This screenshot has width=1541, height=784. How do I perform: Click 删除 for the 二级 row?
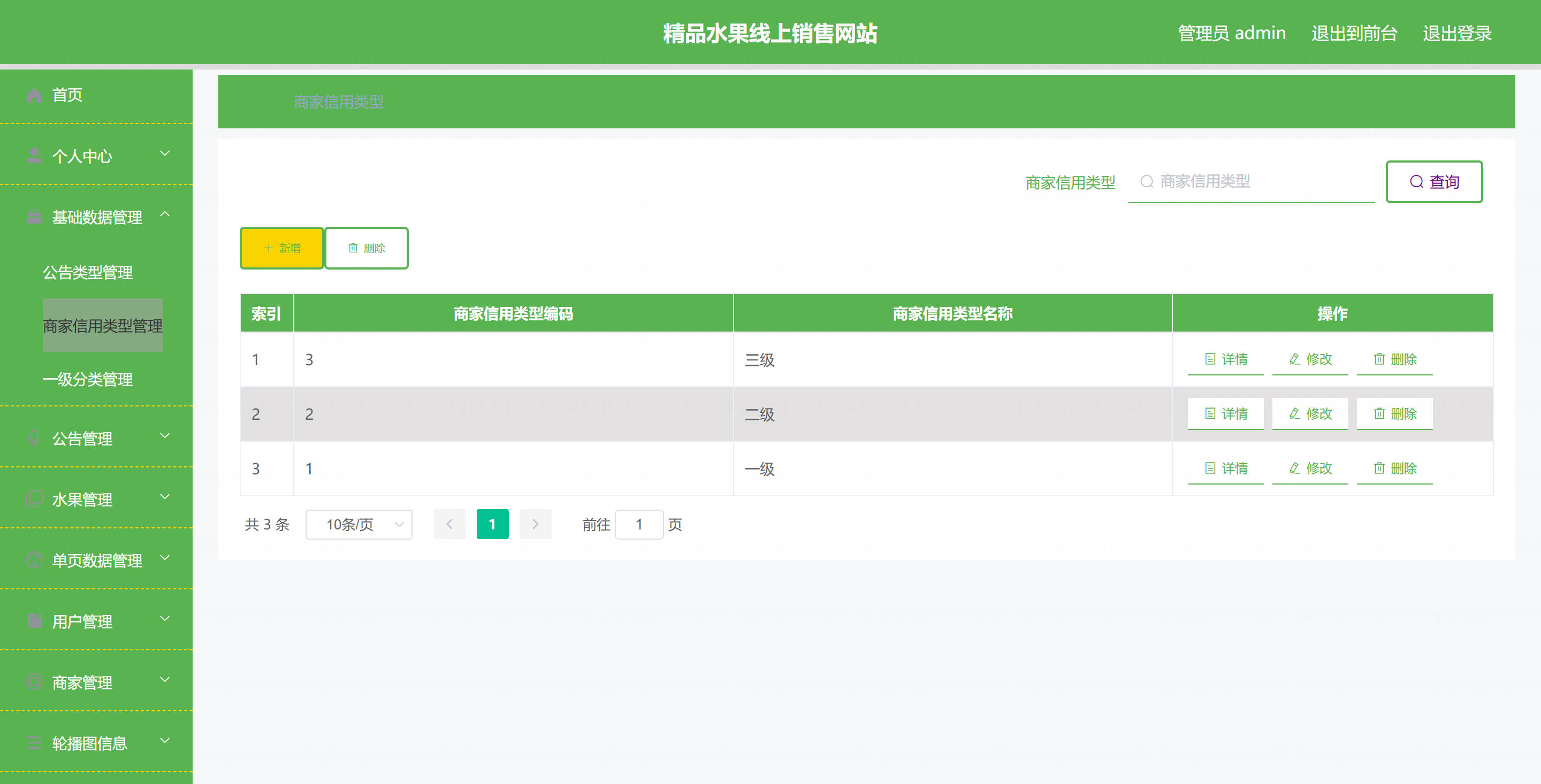(x=1394, y=414)
